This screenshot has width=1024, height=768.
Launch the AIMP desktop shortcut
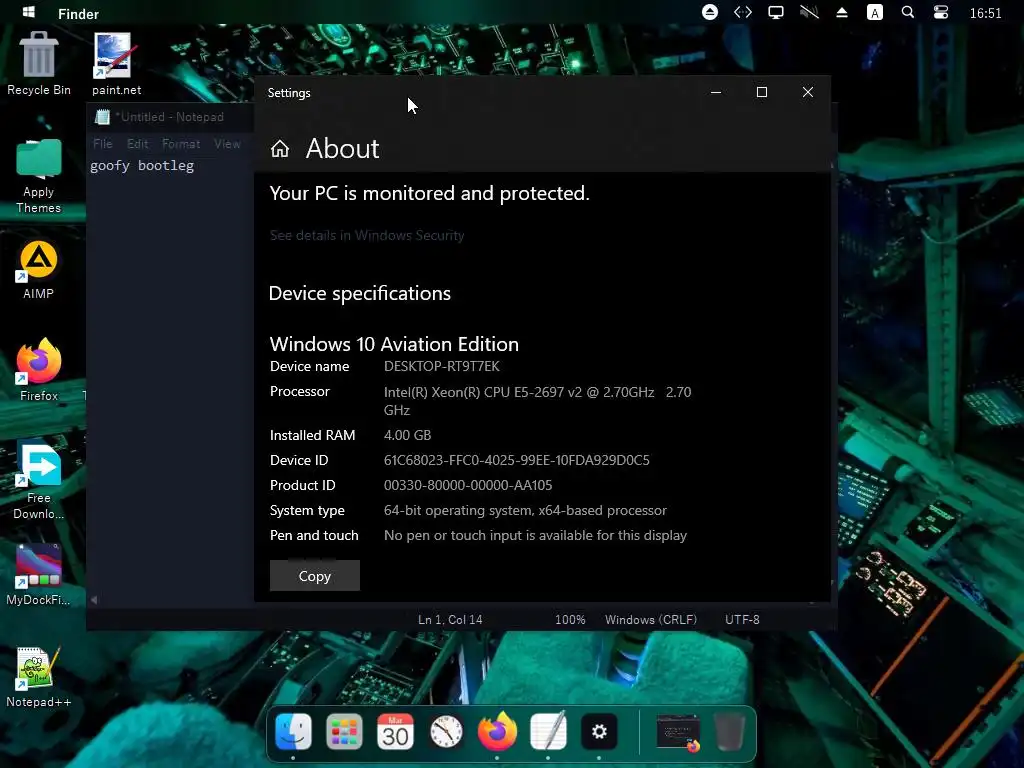(x=39, y=270)
